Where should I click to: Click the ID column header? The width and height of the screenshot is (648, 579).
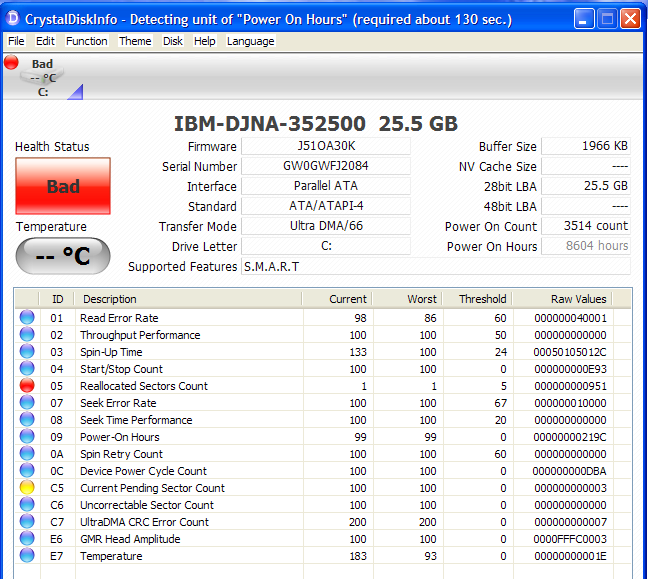coord(57,299)
